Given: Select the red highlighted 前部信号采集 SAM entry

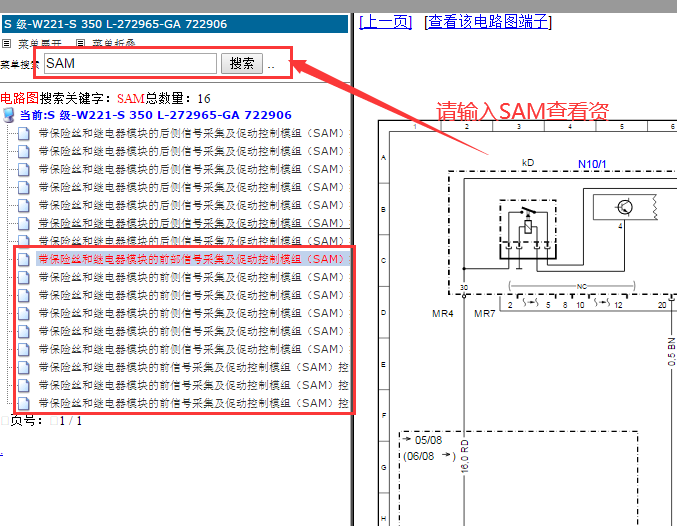Looking at the screenshot, I should pyautogui.click(x=191, y=259).
